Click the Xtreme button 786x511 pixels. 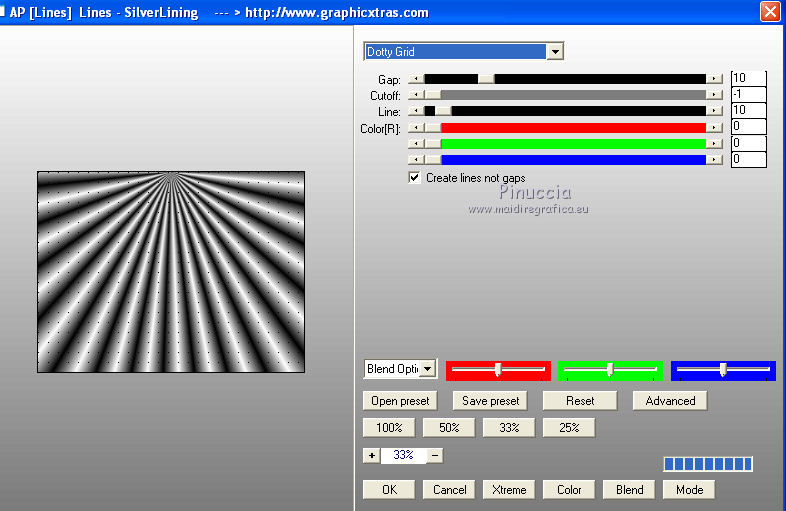(x=509, y=489)
